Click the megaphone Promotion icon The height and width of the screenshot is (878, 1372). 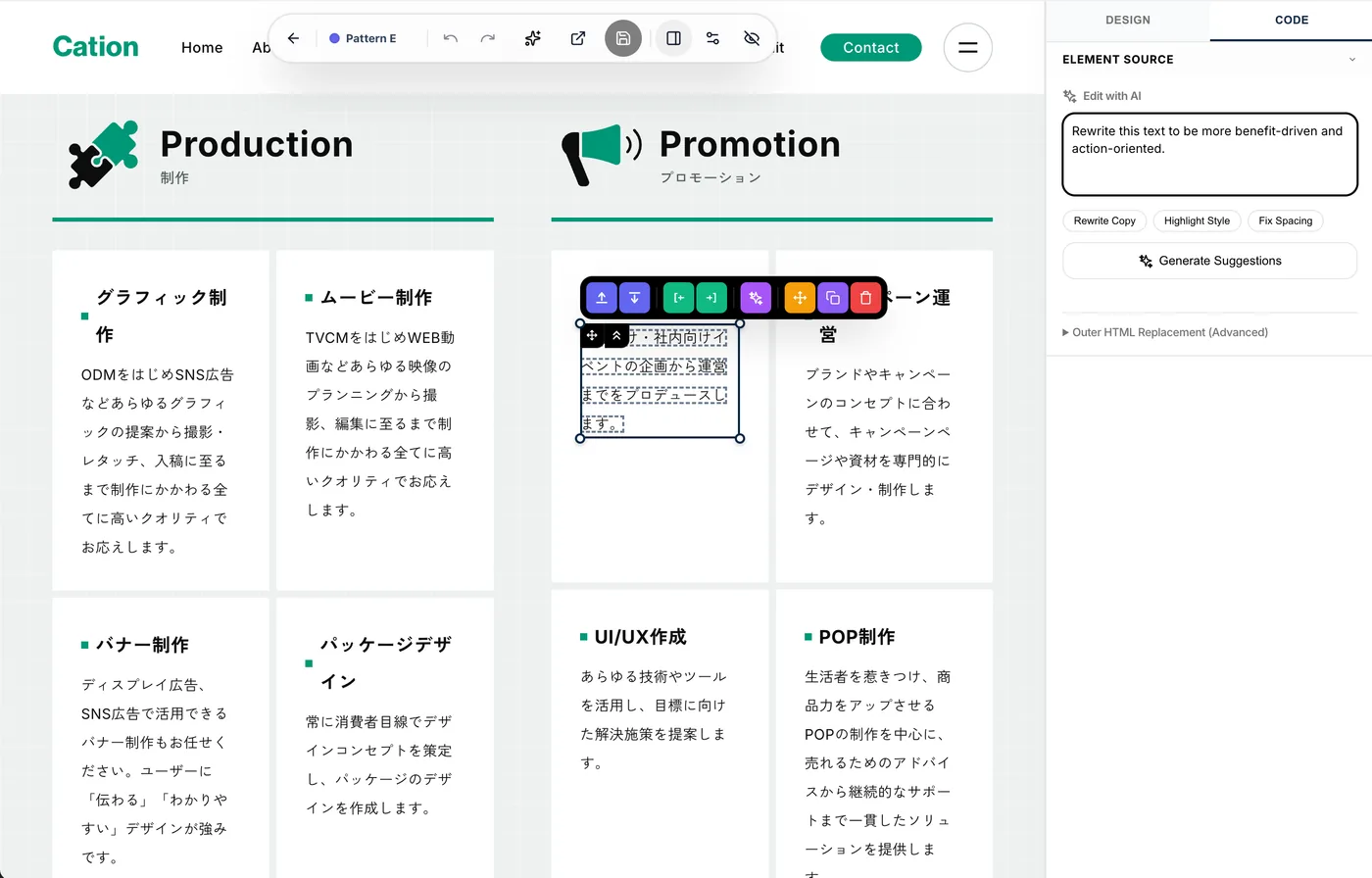(601, 154)
